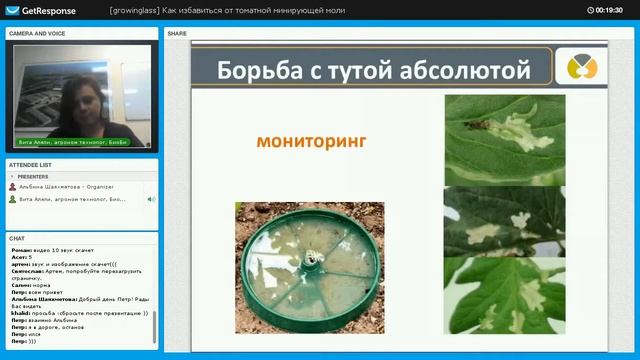
Task: Click Альбина Шахметова's greeting in the chat
Action: (x=80, y=302)
